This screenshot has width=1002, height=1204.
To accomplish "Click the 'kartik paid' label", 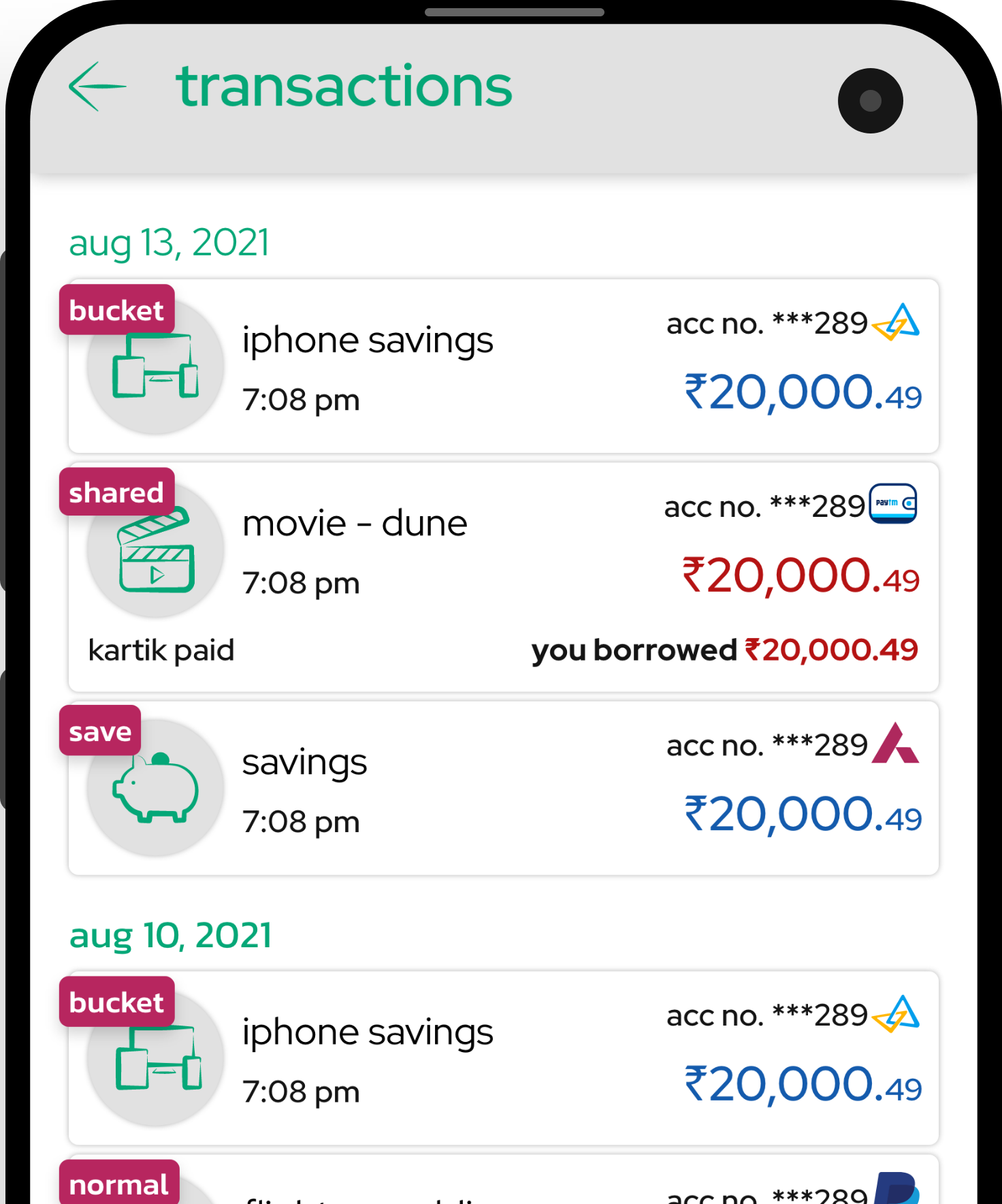I will (x=161, y=650).
